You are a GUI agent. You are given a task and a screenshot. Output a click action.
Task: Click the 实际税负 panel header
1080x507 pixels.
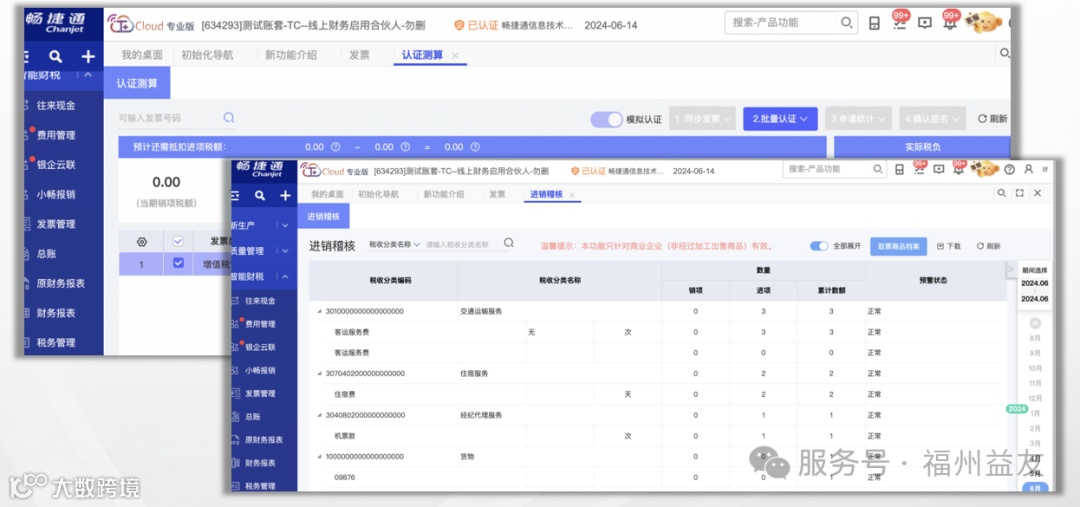(x=922, y=147)
